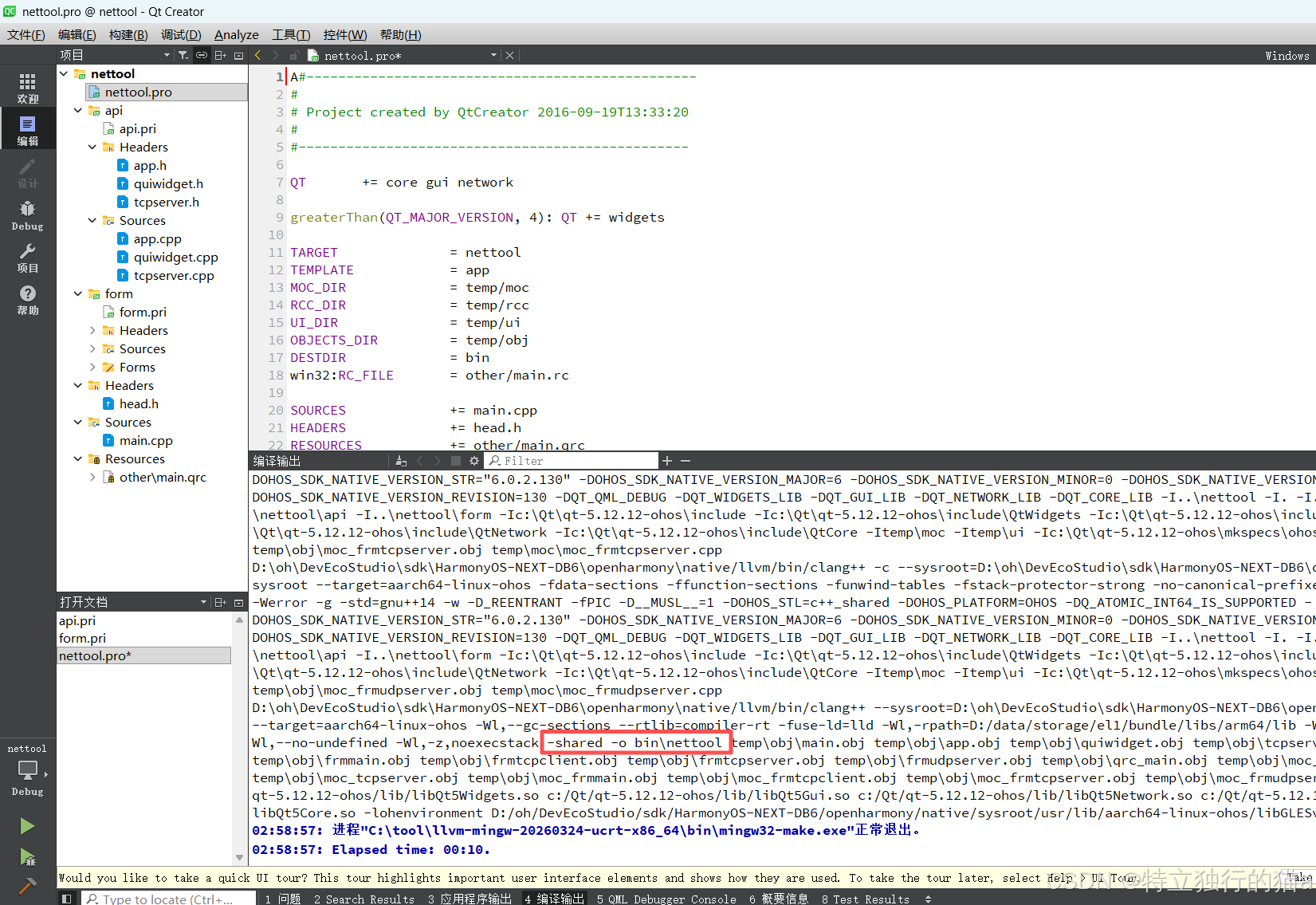Switch to 6 概要信息 pane
The width and height of the screenshot is (1316, 905).
[779, 899]
